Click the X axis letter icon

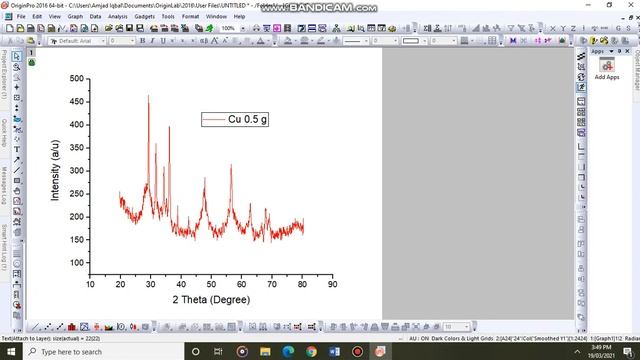[553, 29]
